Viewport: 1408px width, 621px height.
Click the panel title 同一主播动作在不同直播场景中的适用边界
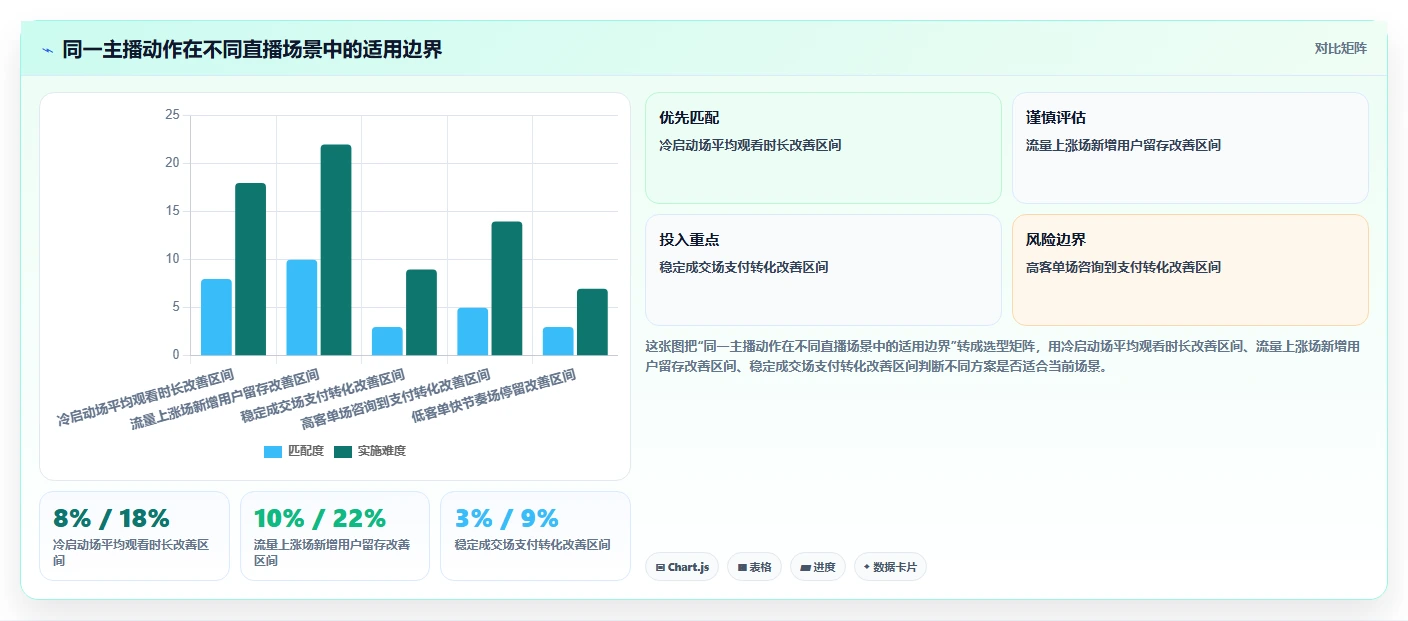pos(252,50)
